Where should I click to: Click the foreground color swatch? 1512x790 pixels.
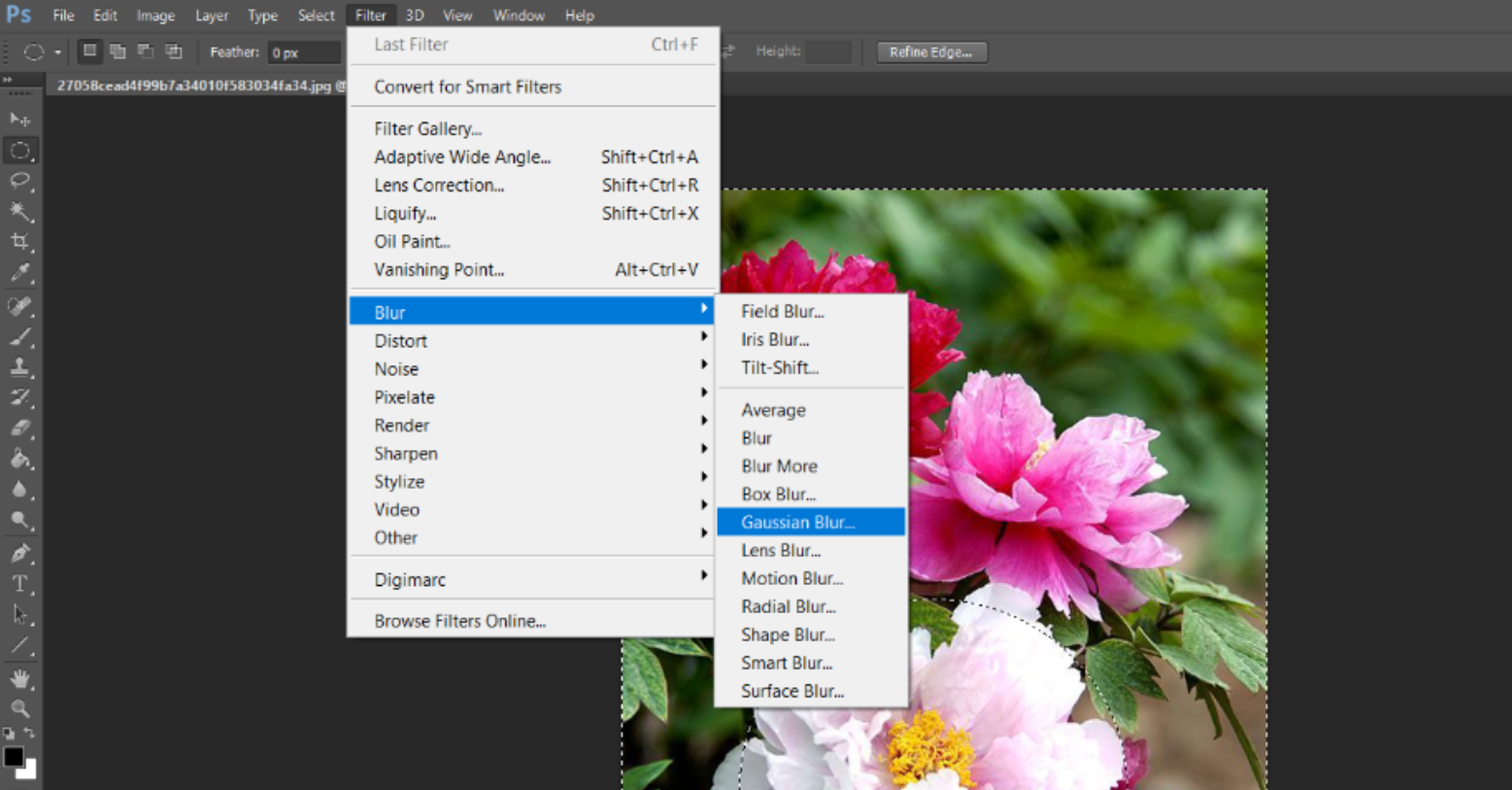pos(13,756)
